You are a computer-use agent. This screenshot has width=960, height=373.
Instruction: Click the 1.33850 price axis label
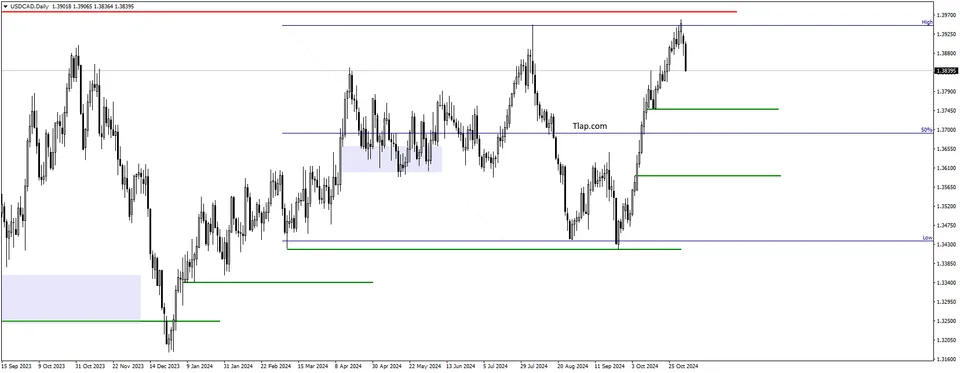point(947,263)
